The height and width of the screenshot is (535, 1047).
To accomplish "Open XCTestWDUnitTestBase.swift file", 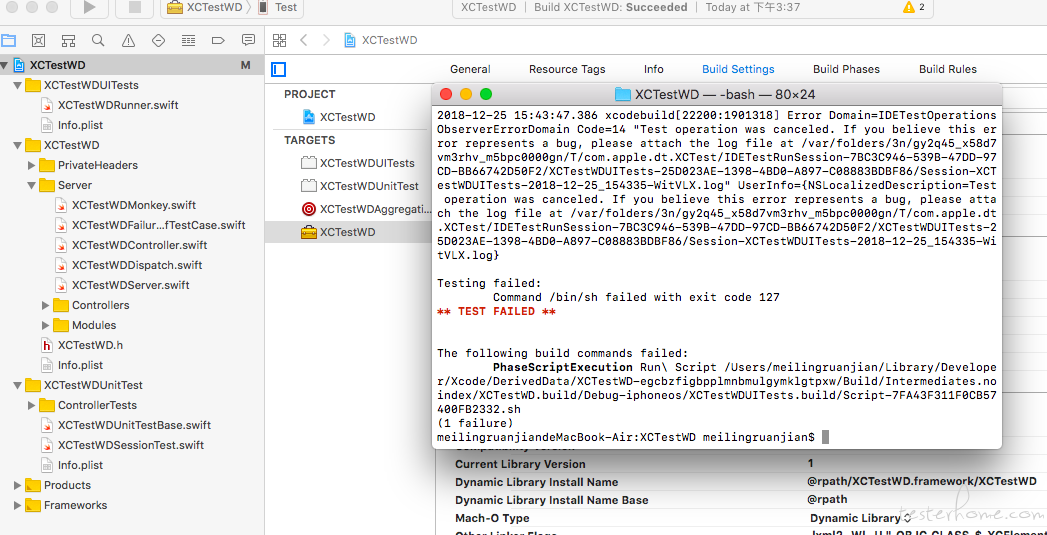I will click(134, 425).
